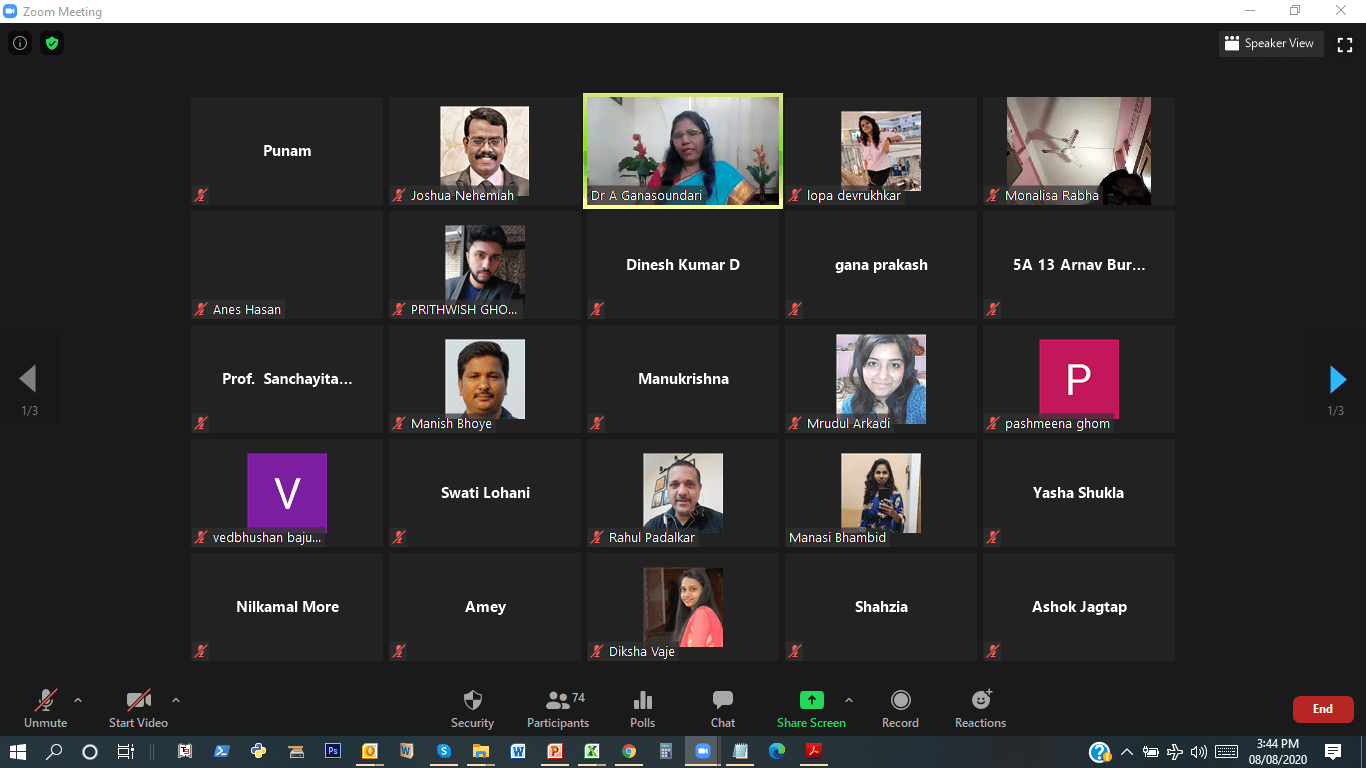Image resolution: width=1366 pixels, height=768 pixels.
Task: Open Skype from the taskbar
Action: [x=444, y=751]
